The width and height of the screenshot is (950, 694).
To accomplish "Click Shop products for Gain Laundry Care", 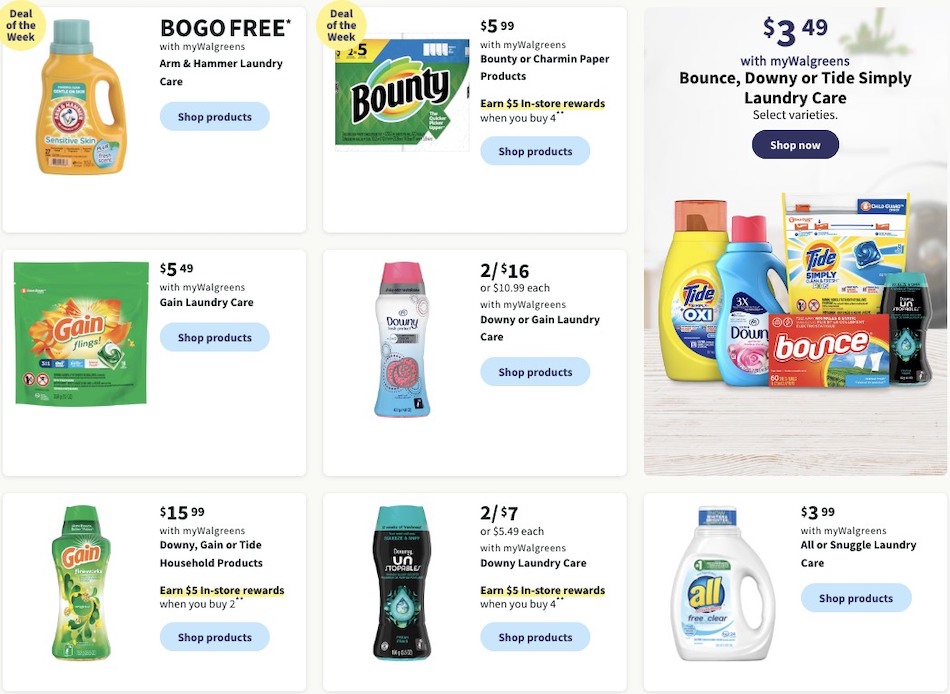I will point(214,337).
